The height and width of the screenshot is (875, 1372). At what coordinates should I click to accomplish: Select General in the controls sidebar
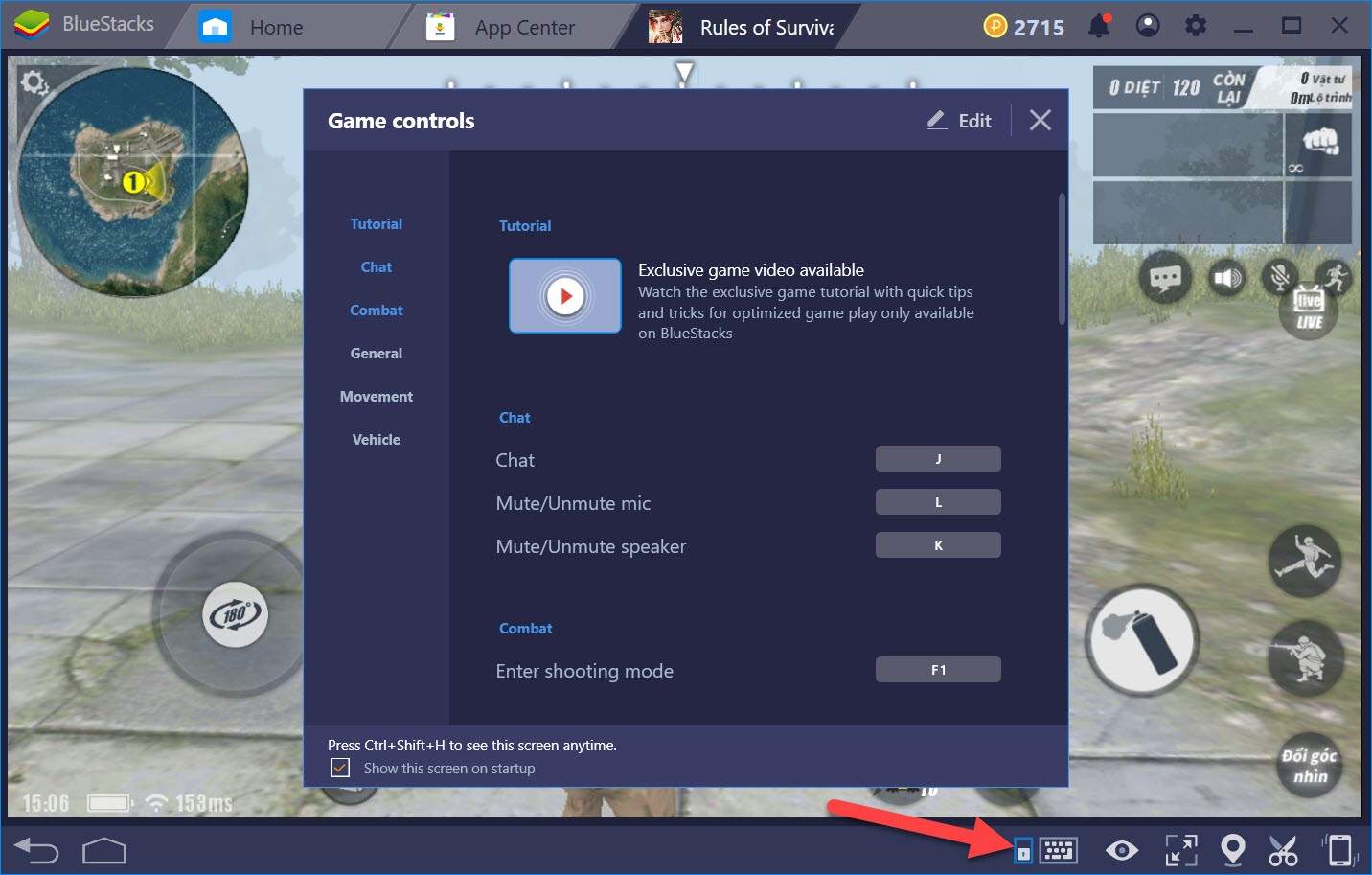pos(377,354)
